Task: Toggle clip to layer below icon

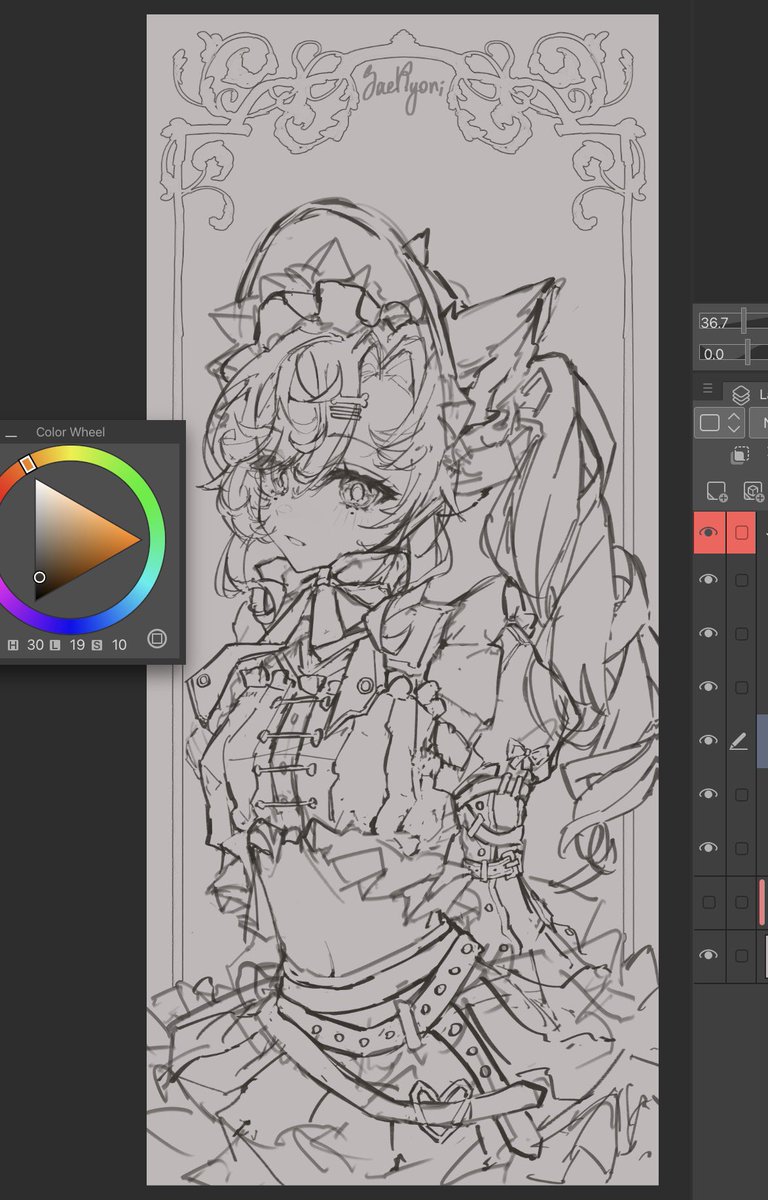Action: click(x=740, y=455)
